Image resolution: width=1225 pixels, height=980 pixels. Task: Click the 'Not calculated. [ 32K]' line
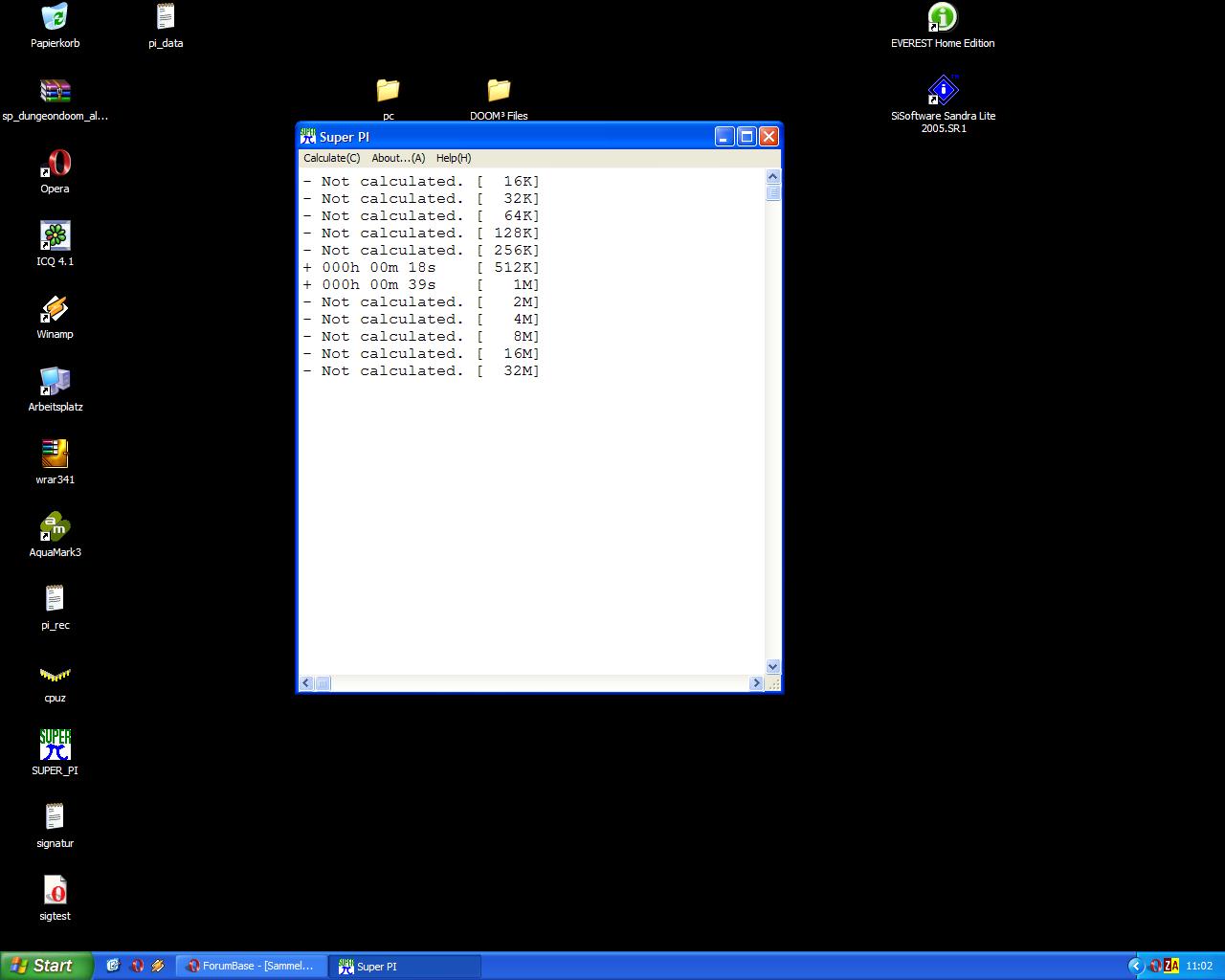[x=421, y=199]
